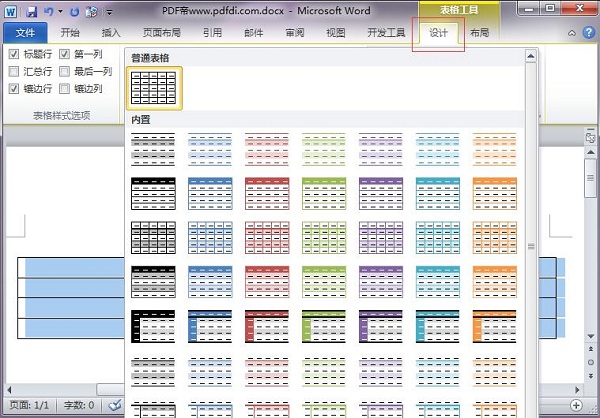Click the Word application icon
Image resolution: width=600 pixels, height=418 pixels.
click(x=10, y=11)
